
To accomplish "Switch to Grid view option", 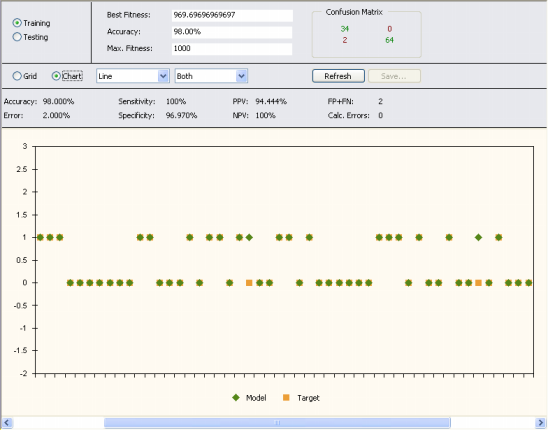I will (x=17, y=76).
